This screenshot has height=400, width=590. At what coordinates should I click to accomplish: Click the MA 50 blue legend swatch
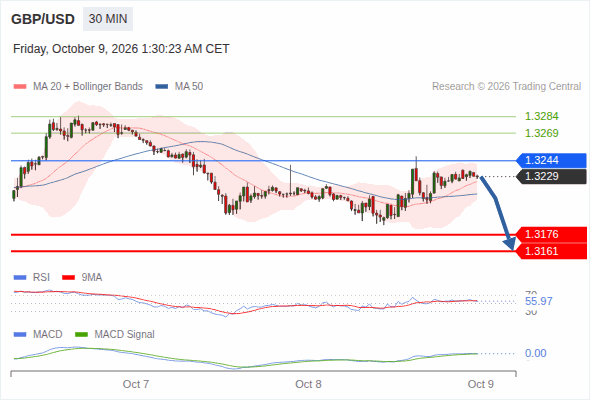pyautogui.click(x=162, y=87)
